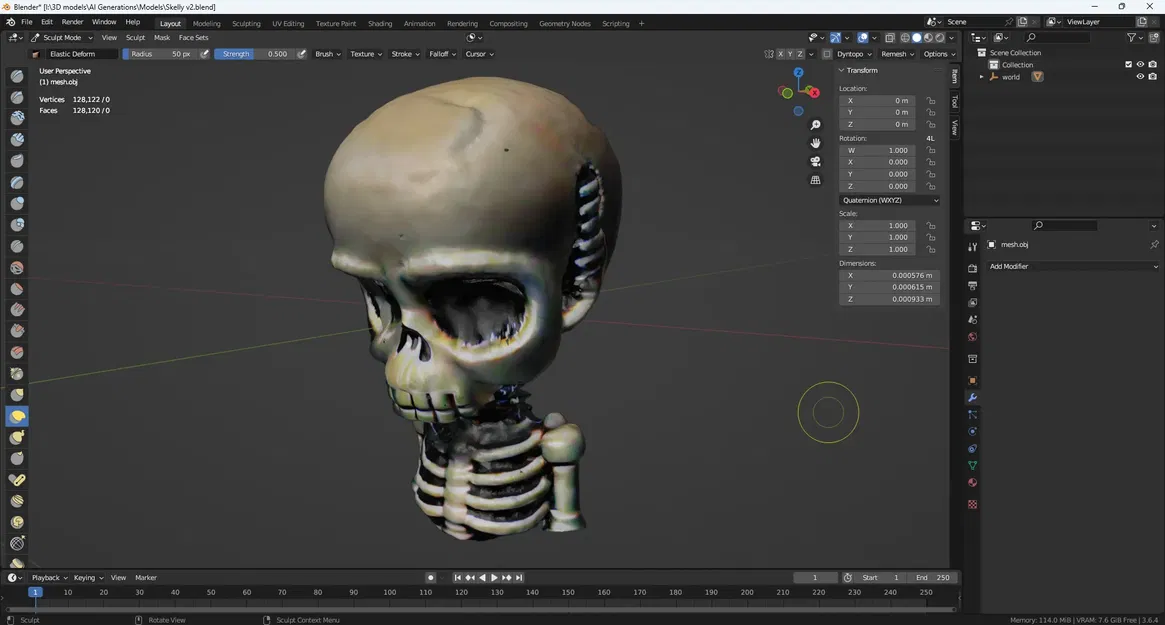
Task: Open the Dyntopo dropdown in the header
Action: [856, 54]
